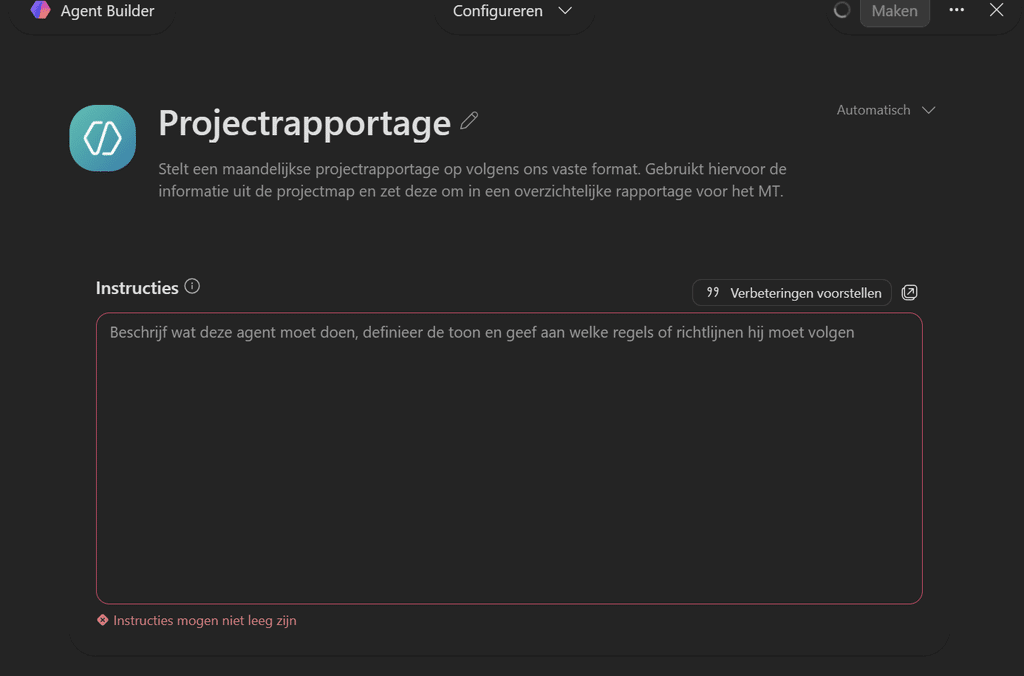Click Verbeteringen voorstellen button
Viewport: 1024px width, 676px height.
[792, 293]
